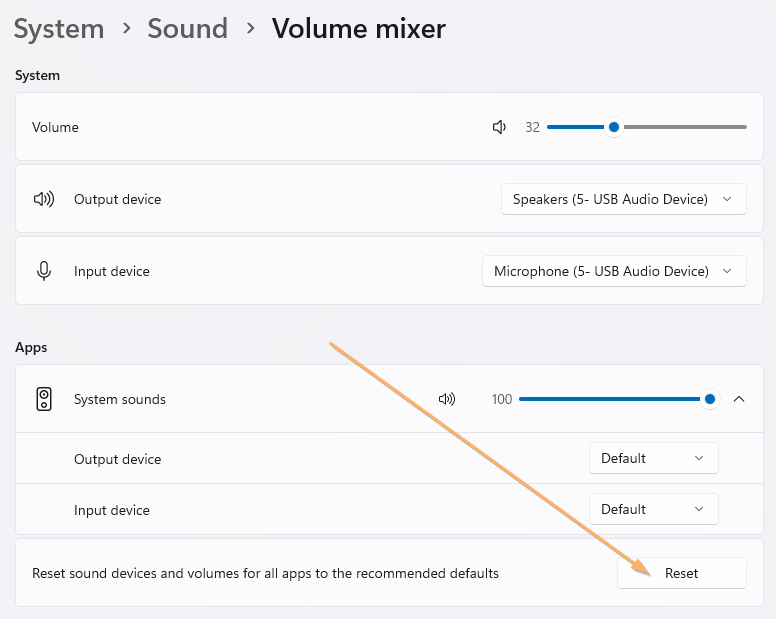776x619 pixels.
Task: Click the System sounds speaker box icon
Action: 44,399
